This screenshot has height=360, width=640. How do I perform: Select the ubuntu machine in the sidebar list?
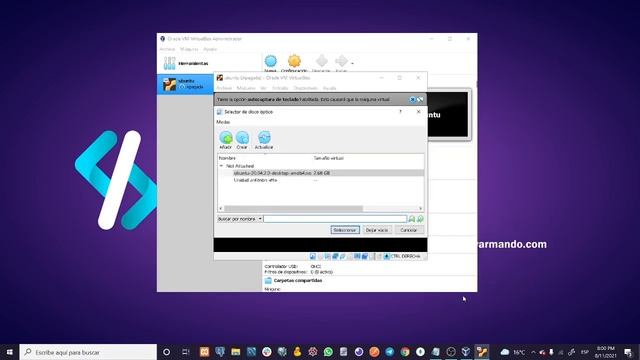(186, 84)
